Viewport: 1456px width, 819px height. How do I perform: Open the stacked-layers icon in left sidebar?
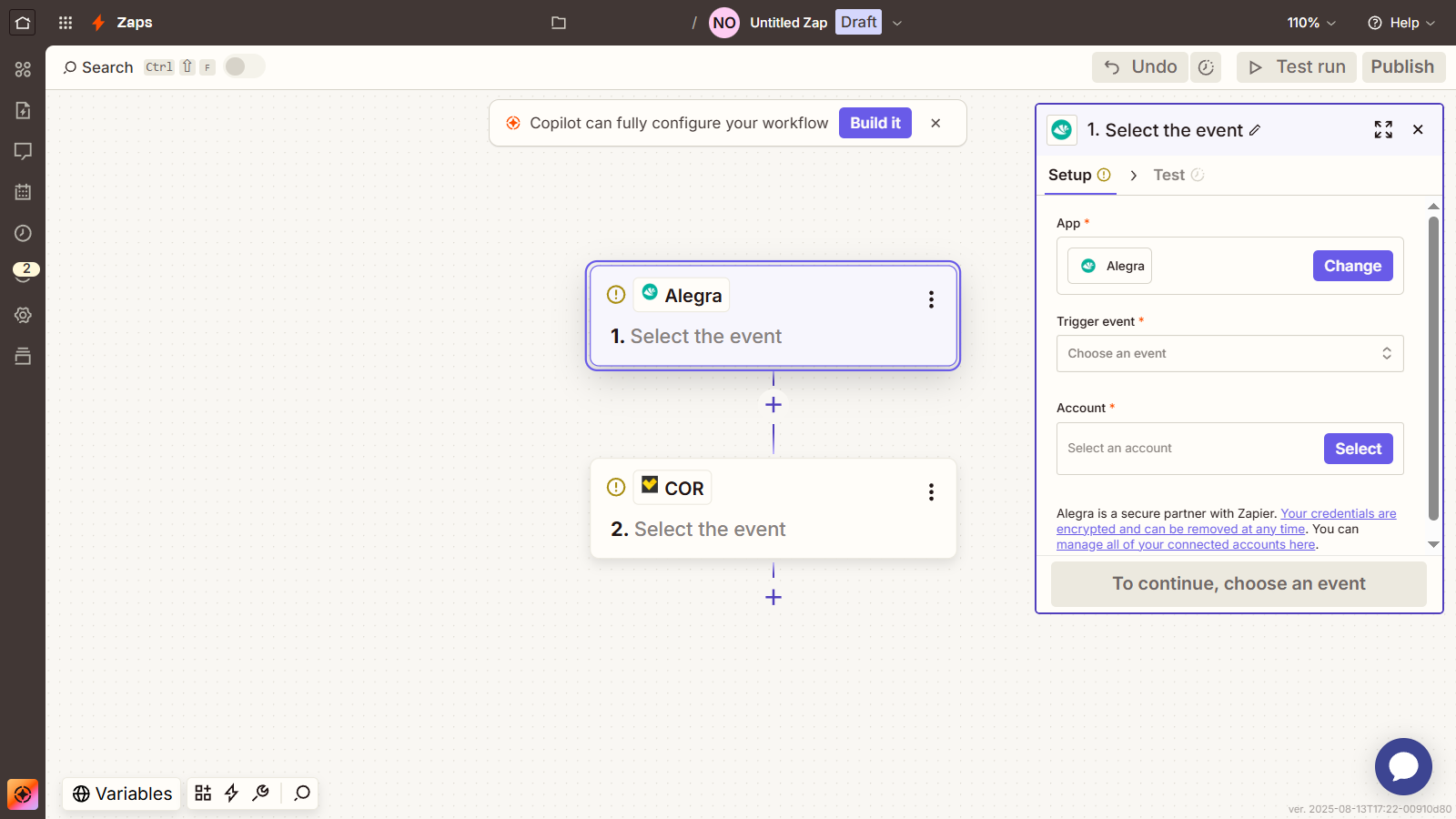pos(23,356)
